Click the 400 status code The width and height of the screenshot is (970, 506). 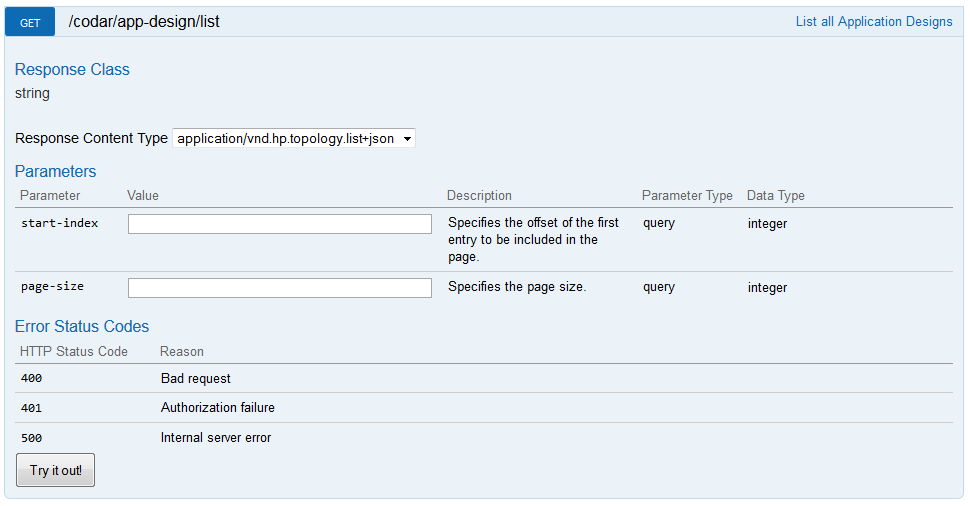[32, 378]
